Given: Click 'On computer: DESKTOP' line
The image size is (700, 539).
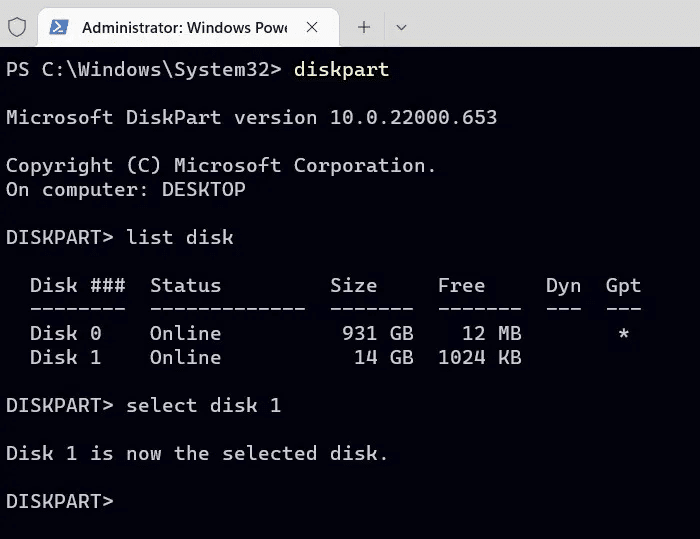Looking at the screenshot, I should tap(126, 189).
